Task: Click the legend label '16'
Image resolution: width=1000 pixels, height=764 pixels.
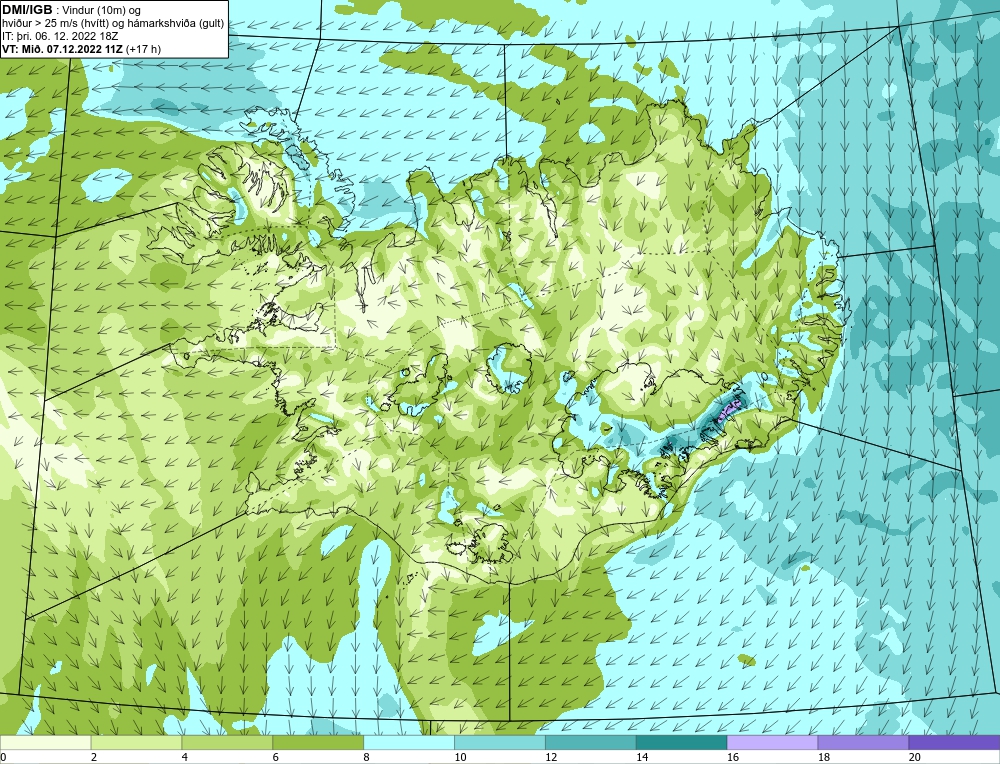Action: point(733,757)
